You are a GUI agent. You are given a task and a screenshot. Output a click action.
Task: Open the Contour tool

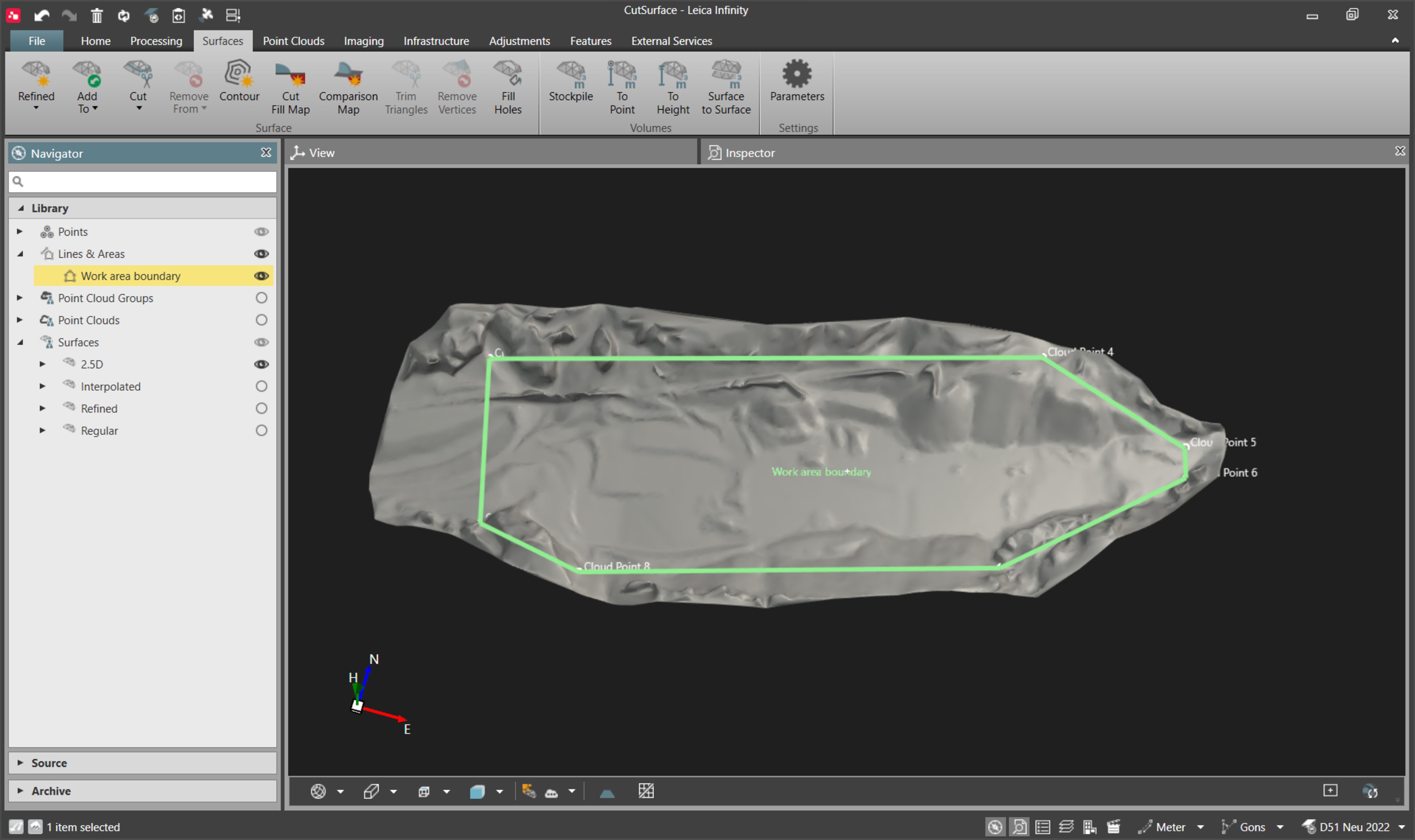coord(239,80)
